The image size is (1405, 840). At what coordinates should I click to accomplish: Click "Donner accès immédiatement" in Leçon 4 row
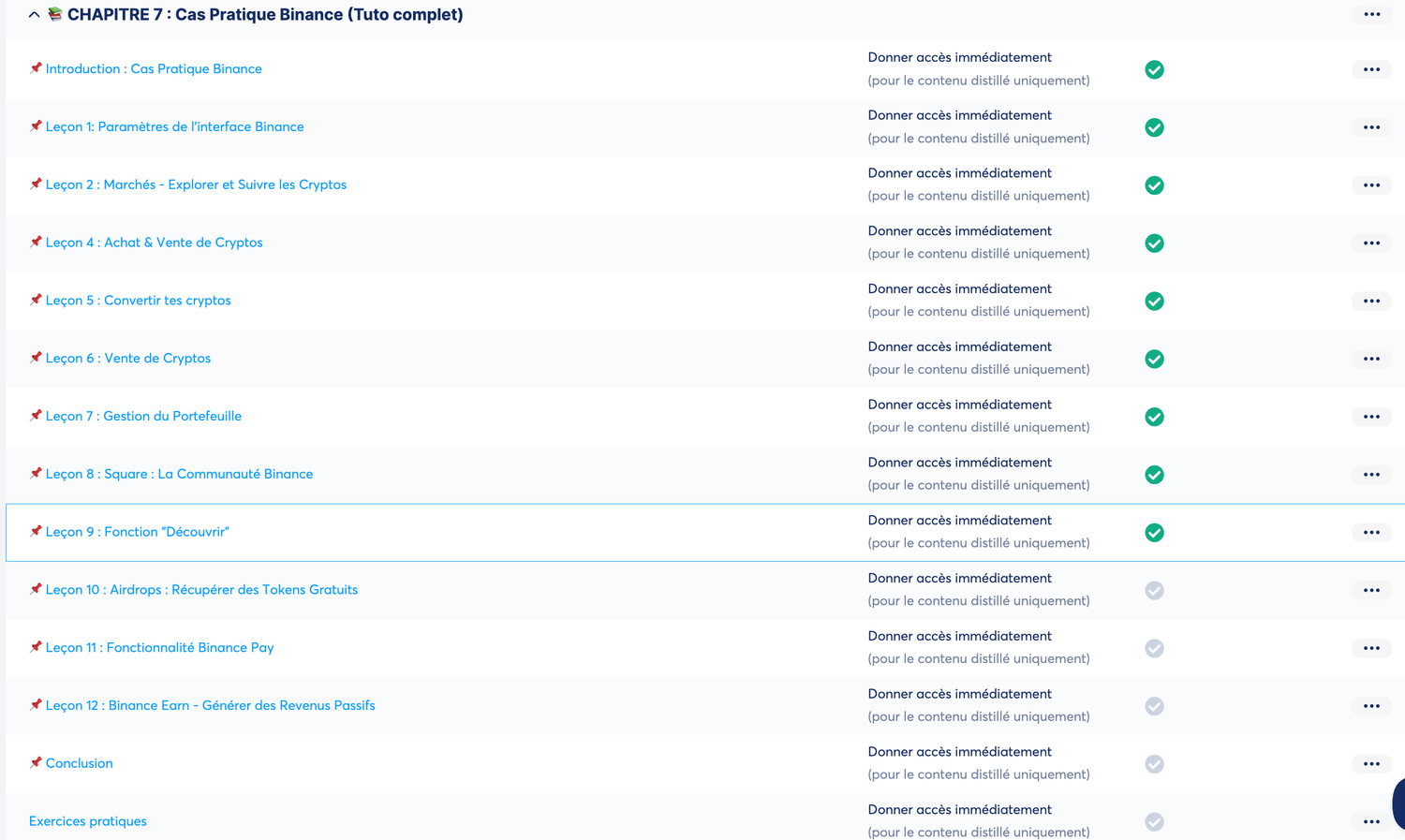[960, 231]
